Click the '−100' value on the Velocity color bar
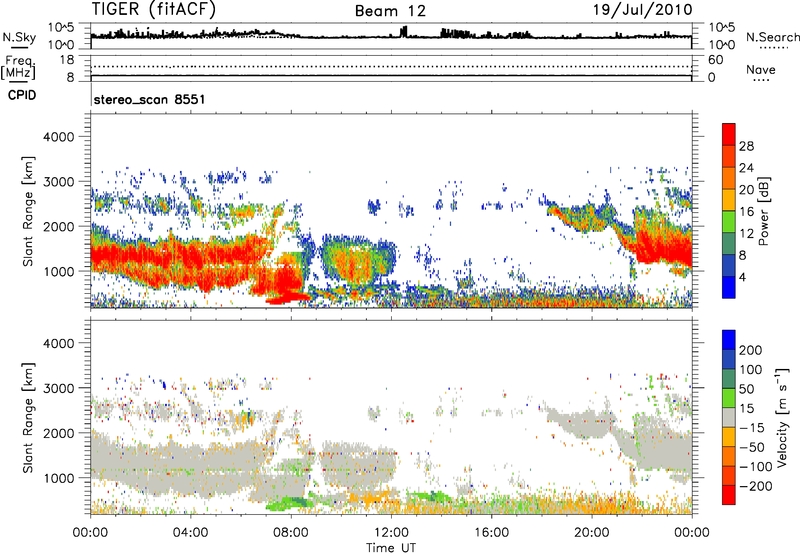The width and height of the screenshot is (800, 554). [x=755, y=467]
